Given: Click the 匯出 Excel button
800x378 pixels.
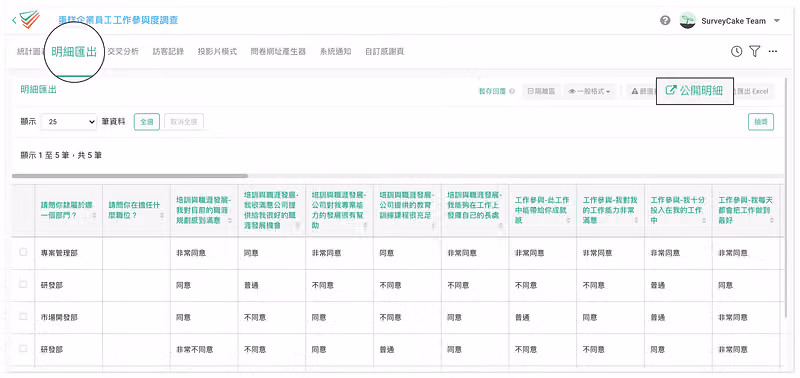Looking at the screenshot, I should pos(754,91).
